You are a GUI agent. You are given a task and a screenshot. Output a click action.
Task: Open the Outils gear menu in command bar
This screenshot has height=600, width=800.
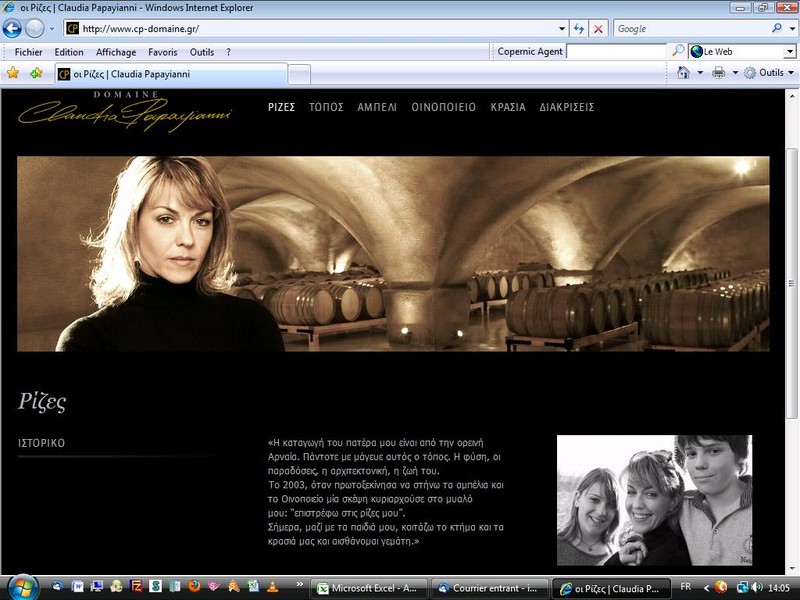point(768,73)
